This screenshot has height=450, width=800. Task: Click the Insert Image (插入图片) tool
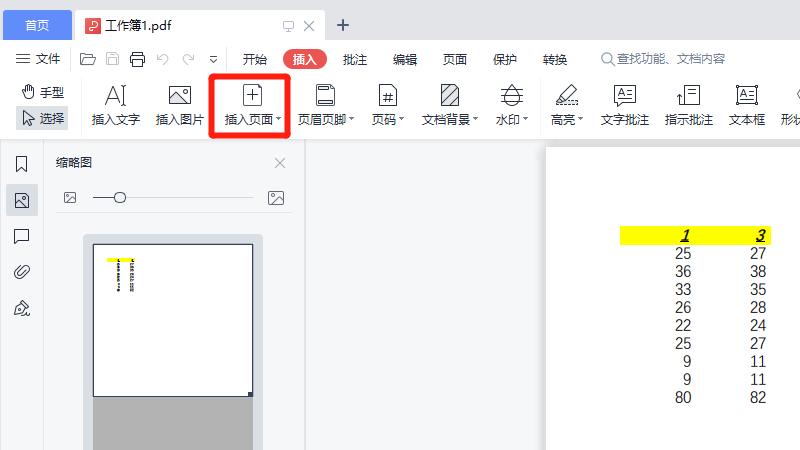click(x=180, y=106)
